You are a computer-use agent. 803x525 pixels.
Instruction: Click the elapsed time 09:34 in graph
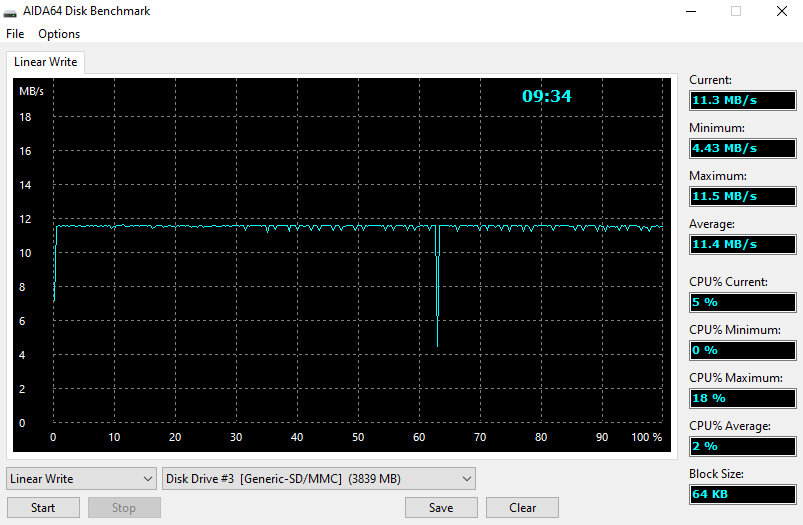pos(546,96)
